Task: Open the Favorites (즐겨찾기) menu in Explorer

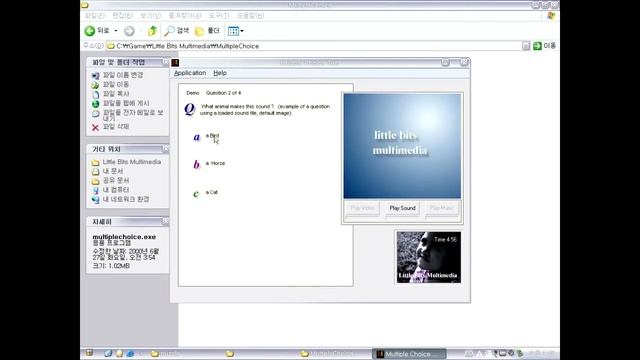Action: [185, 16]
